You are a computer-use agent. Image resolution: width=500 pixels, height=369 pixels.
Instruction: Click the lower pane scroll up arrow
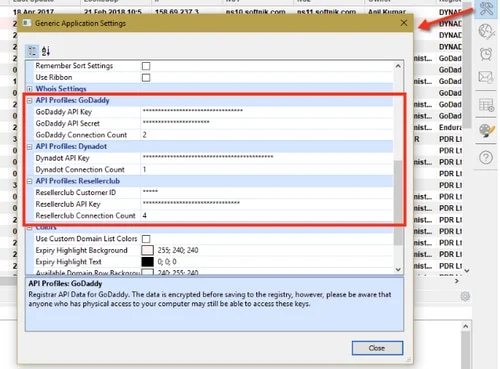[466, 326]
